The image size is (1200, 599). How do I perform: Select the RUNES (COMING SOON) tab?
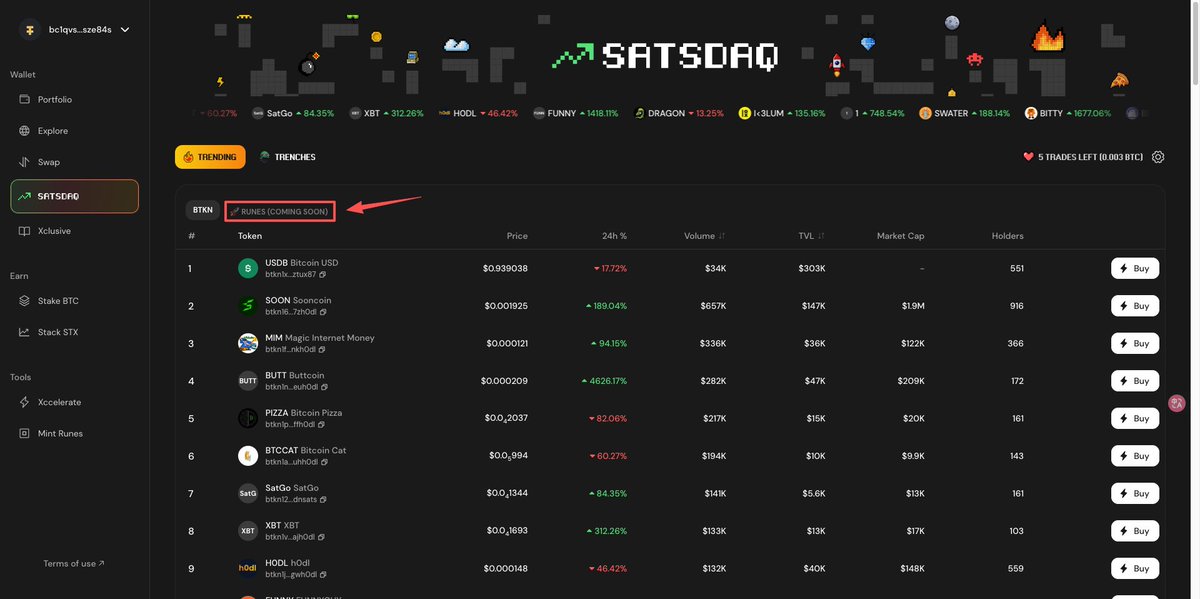coord(279,211)
